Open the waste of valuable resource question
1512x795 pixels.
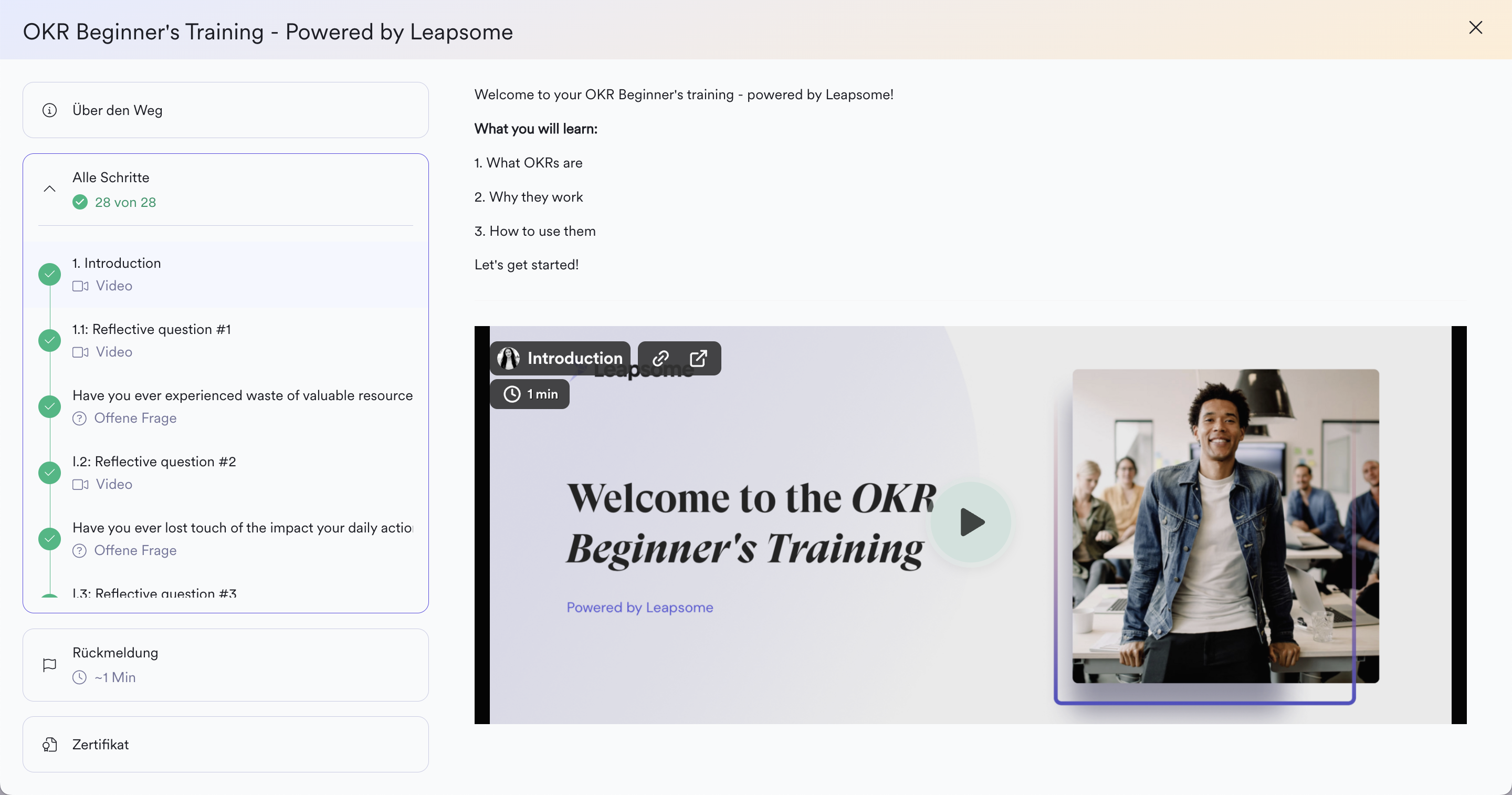click(225, 406)
